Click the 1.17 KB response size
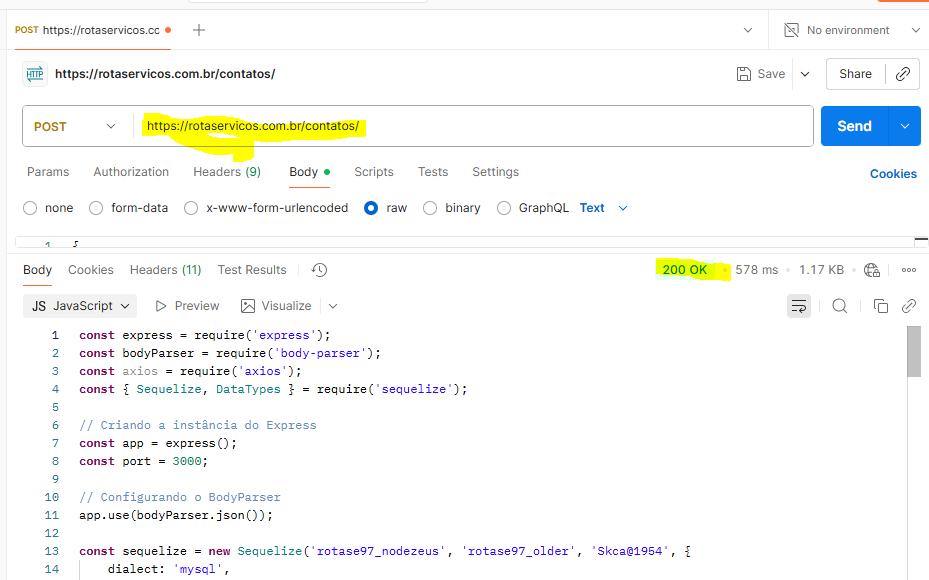Screen dimensions: 929x580 (x=821, y=270)
